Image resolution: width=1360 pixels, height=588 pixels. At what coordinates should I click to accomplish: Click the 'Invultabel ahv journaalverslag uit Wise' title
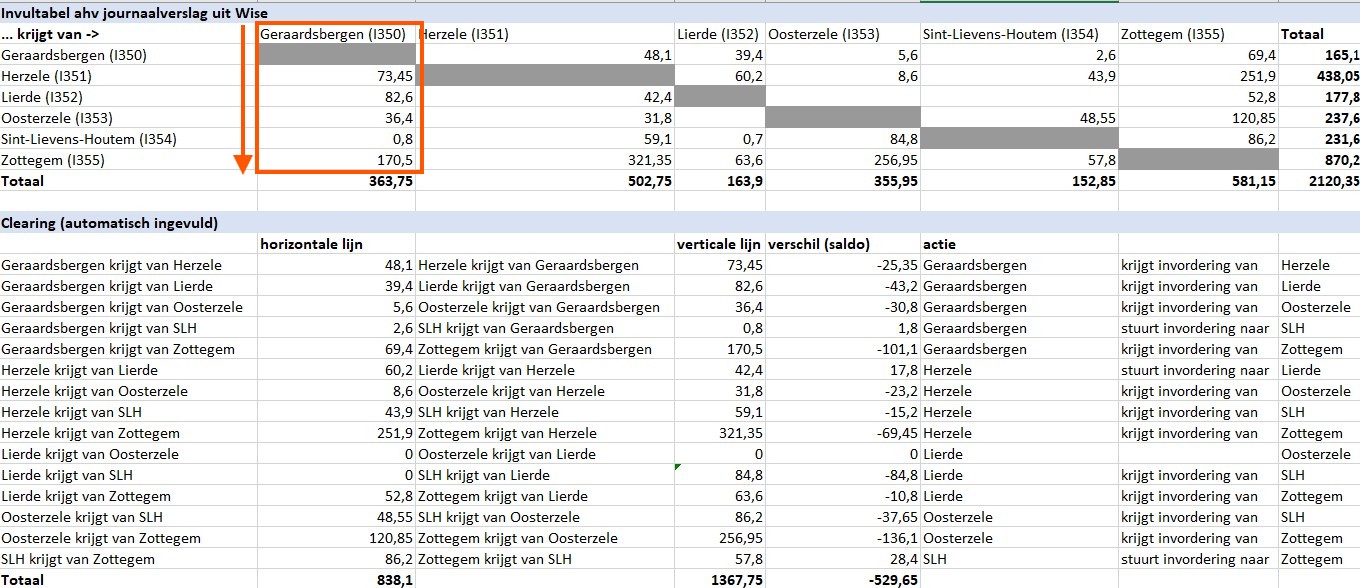point(134,12)
